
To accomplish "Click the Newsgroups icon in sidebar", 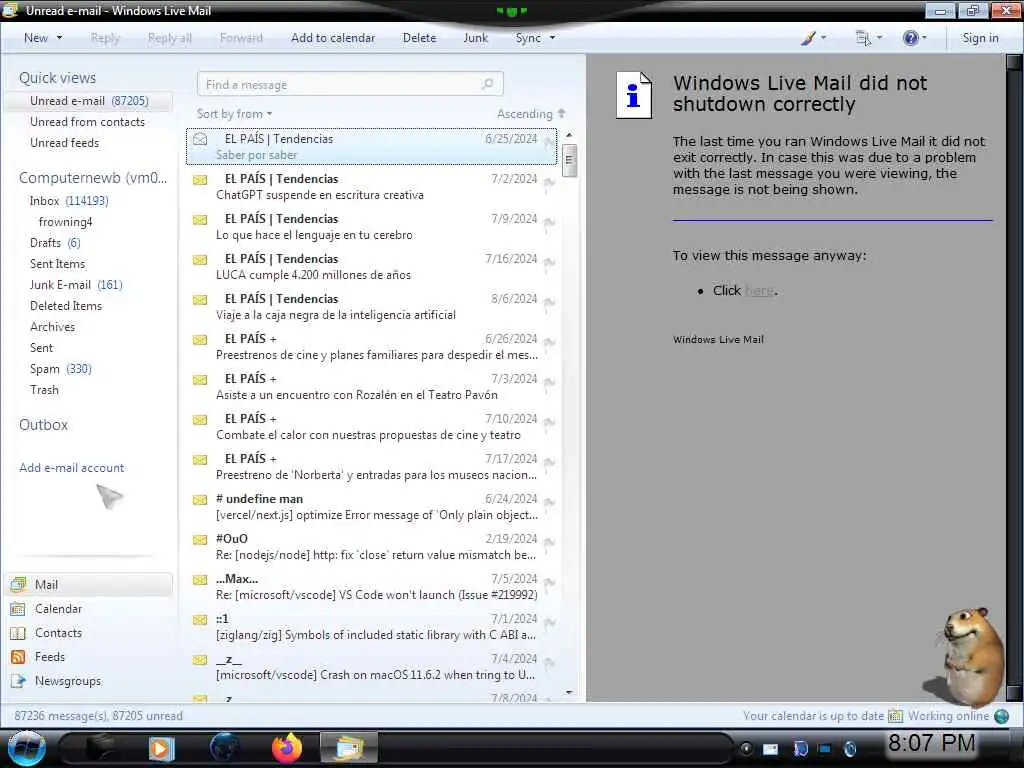I will [18, 681].
